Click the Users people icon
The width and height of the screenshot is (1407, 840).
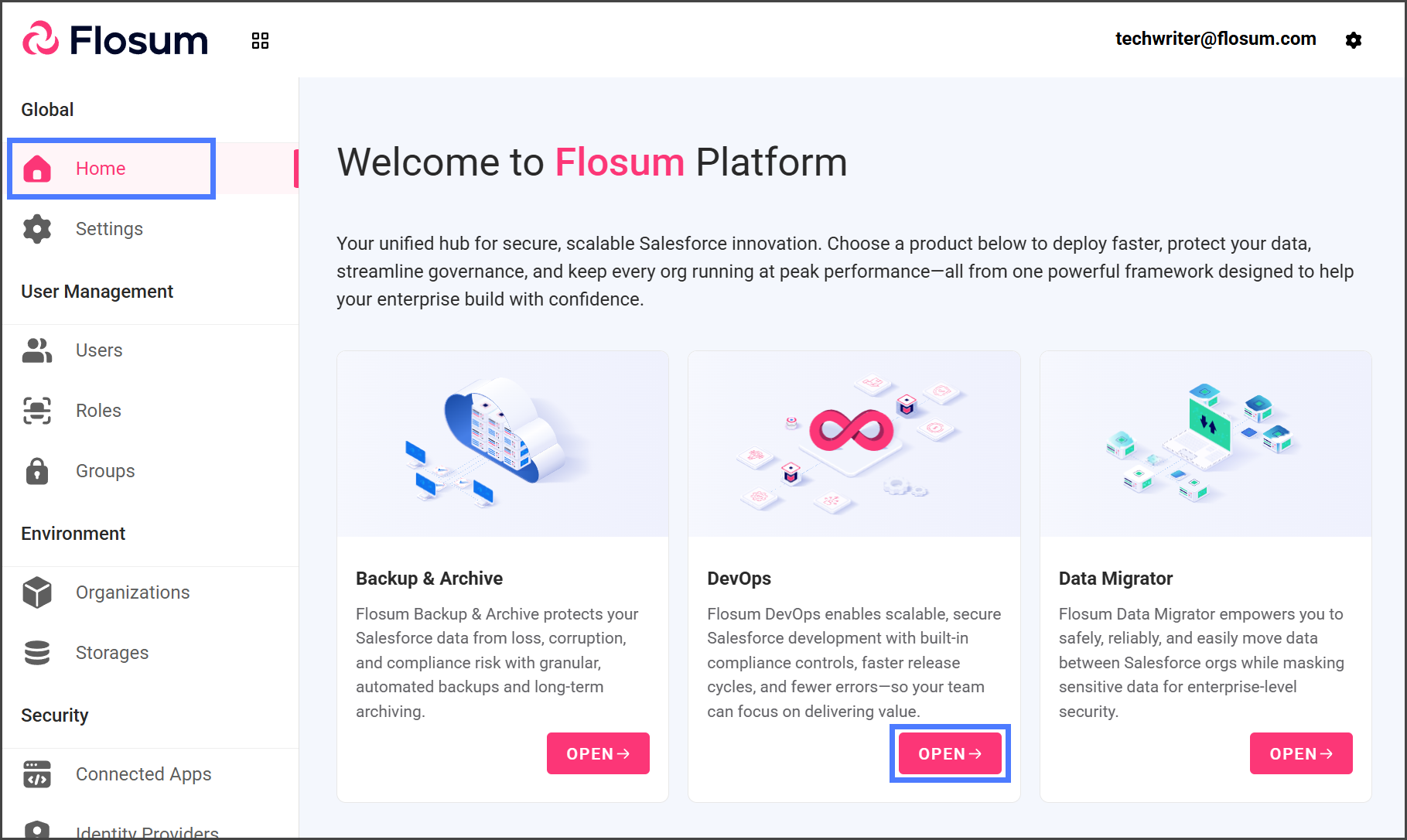[x=37, y=350]
